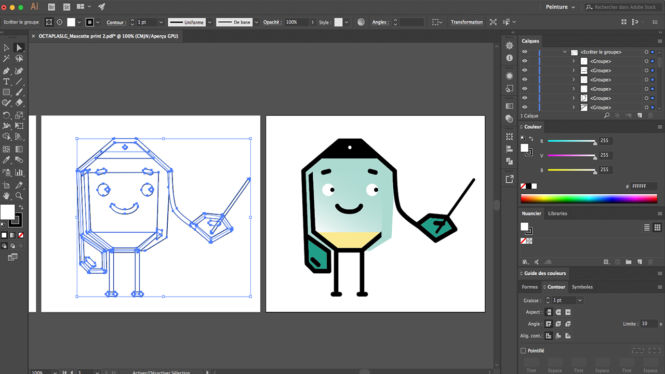Click the Transformation button in control bar

467,22
